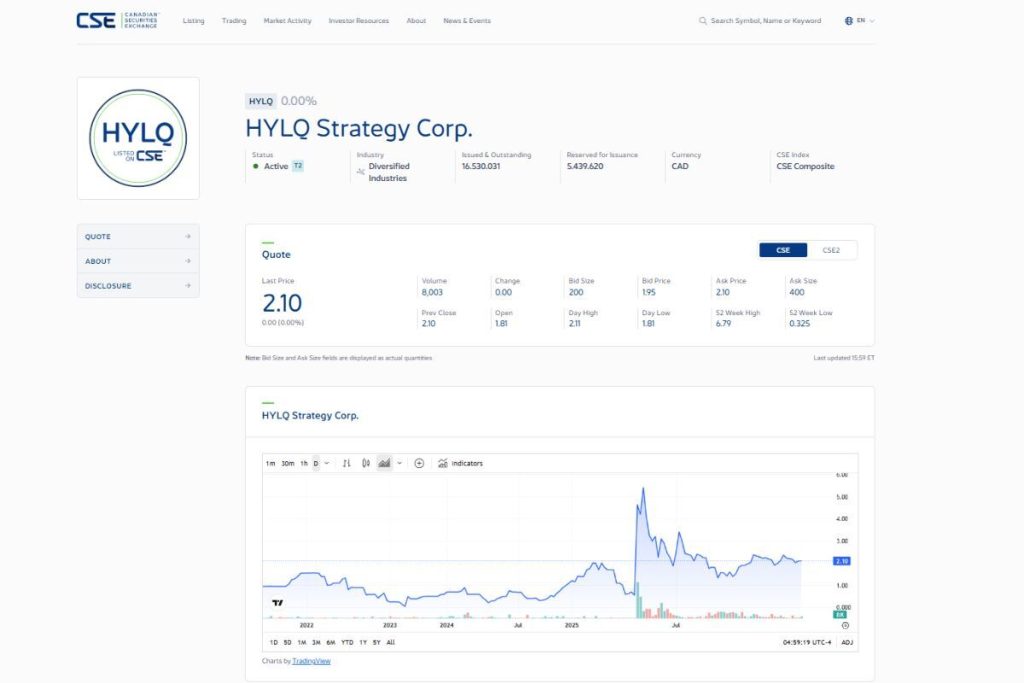The height and width of the screenshot is (683, 1024).
Task: Click the T2 tier badge next to Active
Action: point(298,166)
